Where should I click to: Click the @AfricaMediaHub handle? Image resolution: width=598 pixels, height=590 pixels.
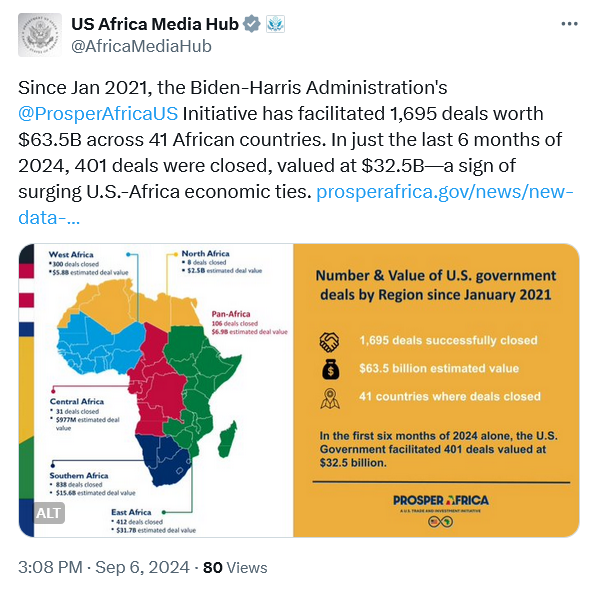click(x=141, y=46)
